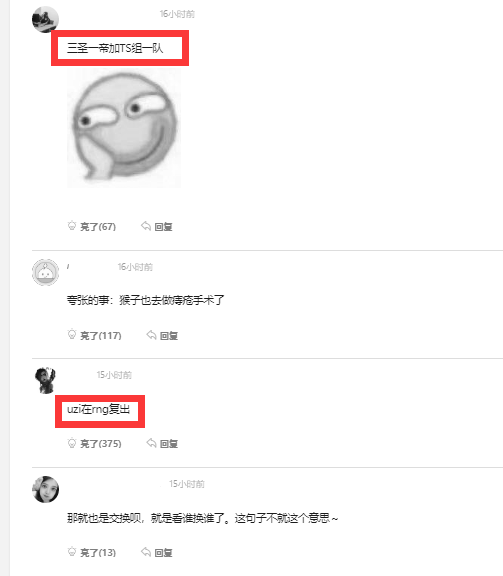Light up the 亮了(375) text
Screen dimensions: 503x576
pos(101,444)
